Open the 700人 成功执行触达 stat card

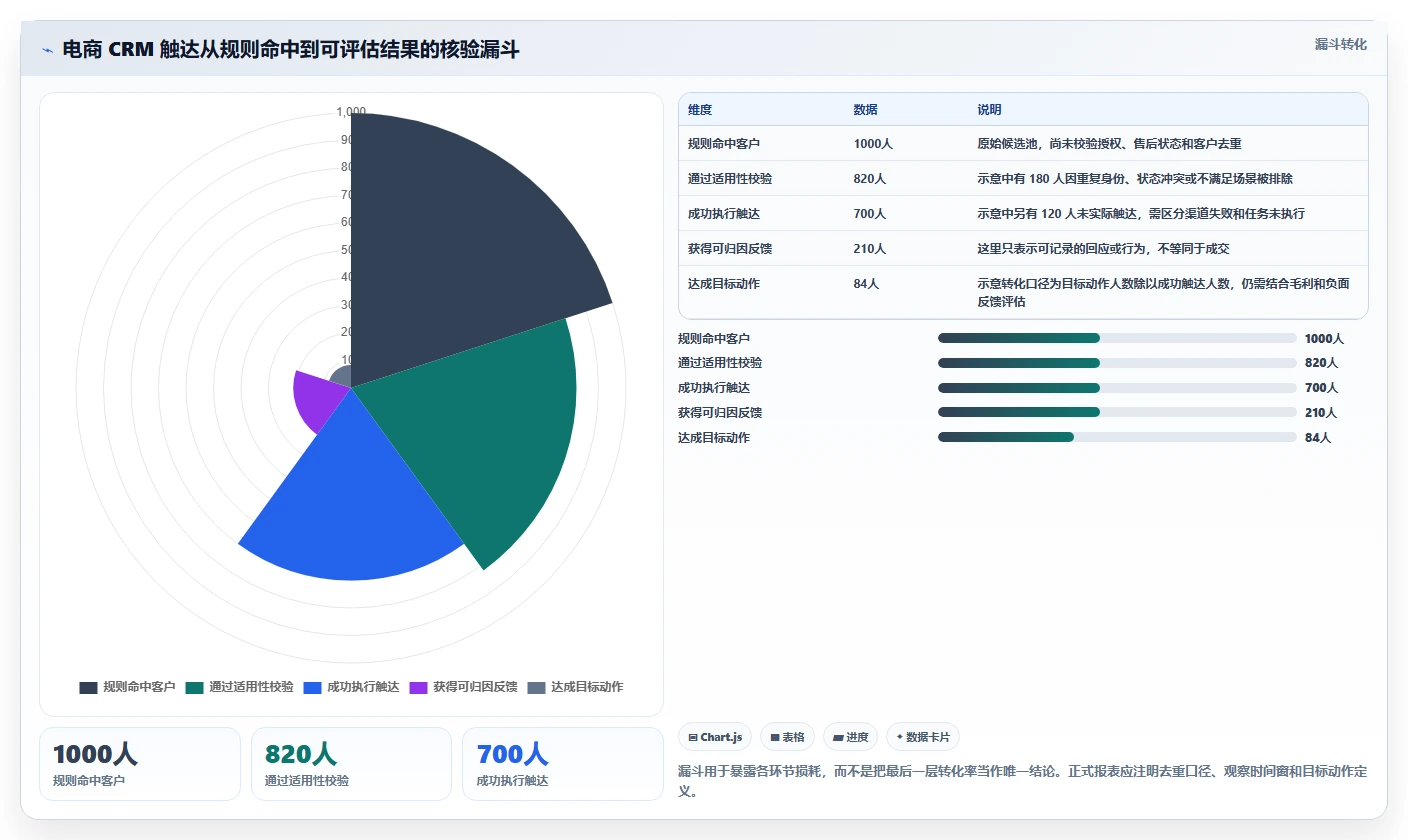(x=562, y=764)
